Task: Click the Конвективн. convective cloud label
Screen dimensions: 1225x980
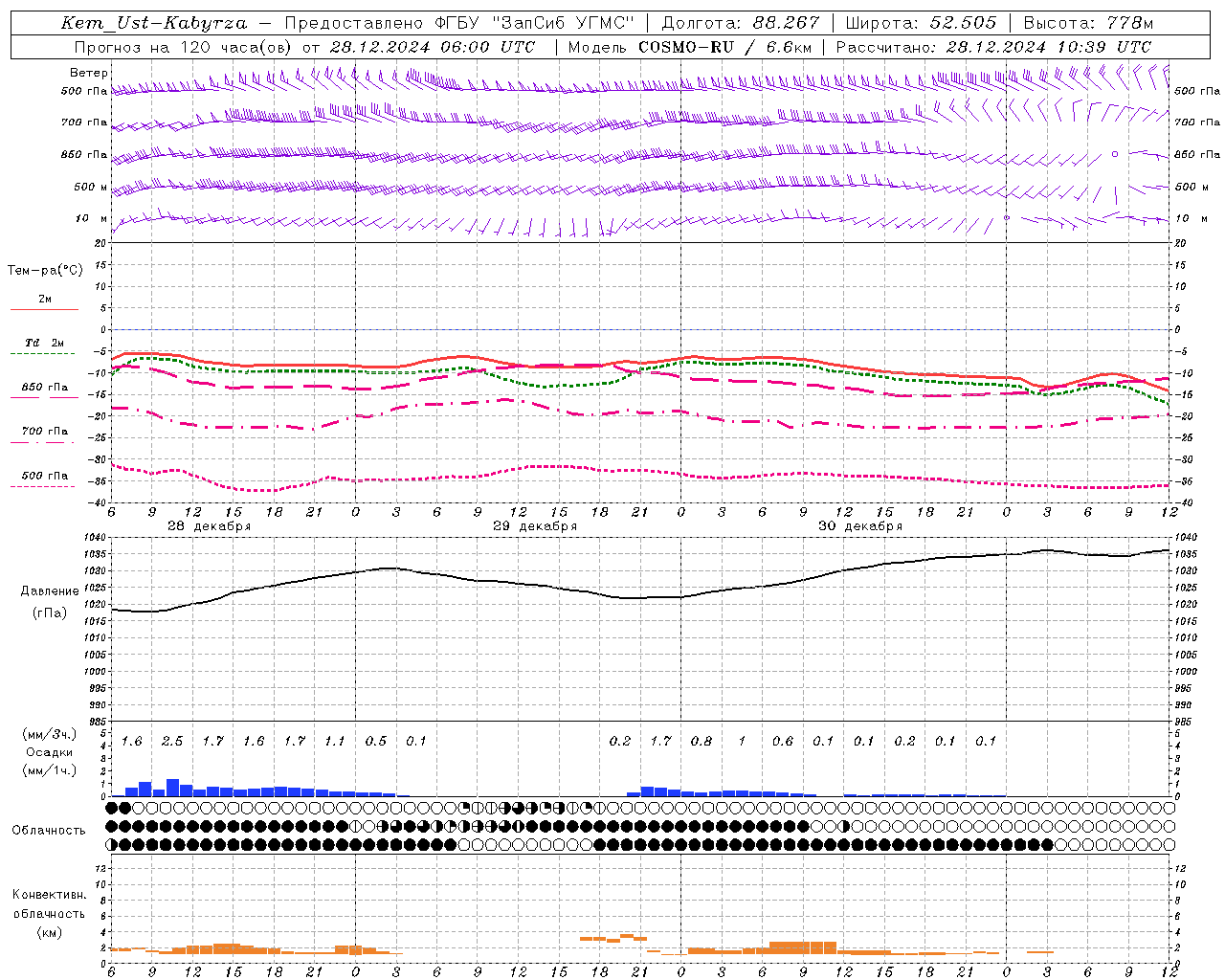Action: pos(49,895)
